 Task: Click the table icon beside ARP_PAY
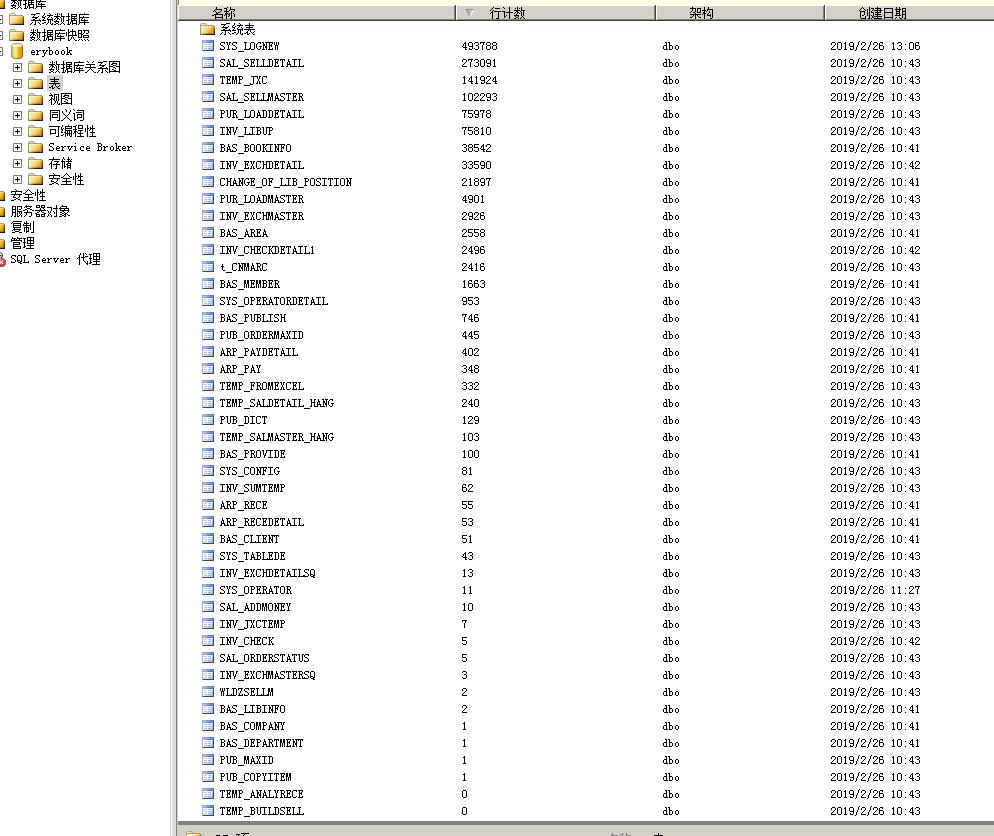pos(207,369)
